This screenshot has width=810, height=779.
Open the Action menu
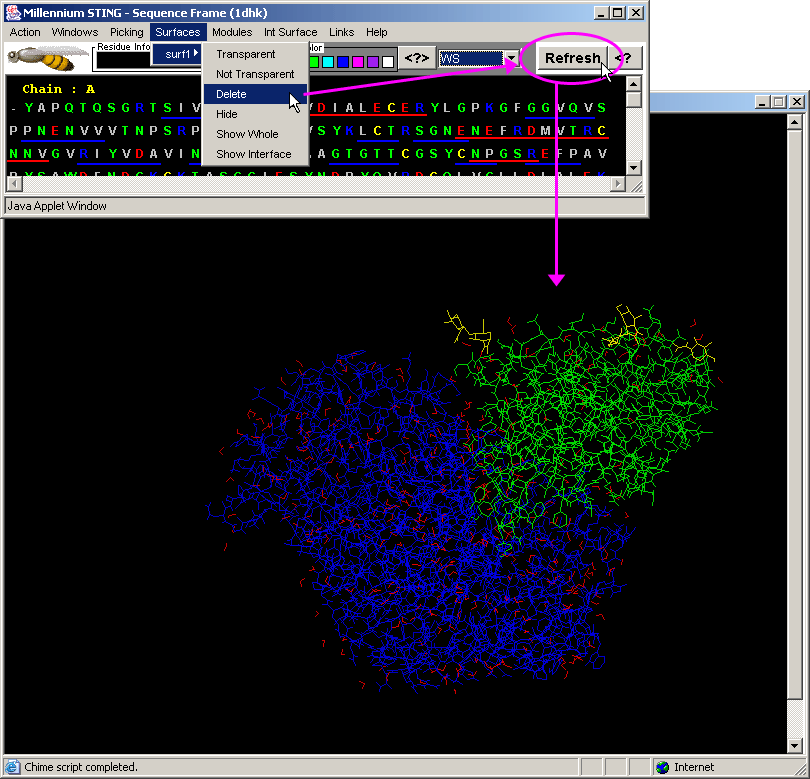pos(25,32)
